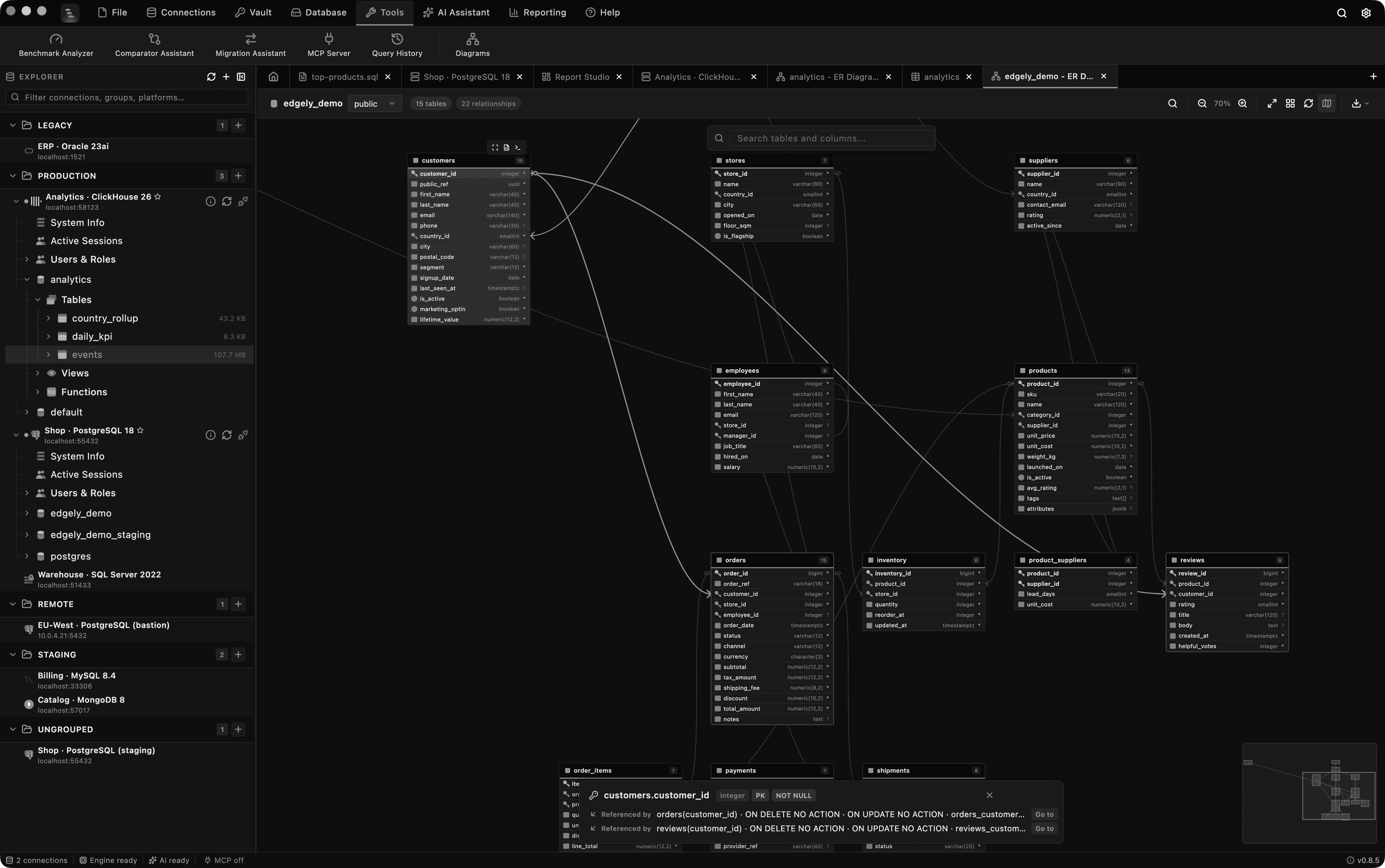Collapse the STAGING group

tap(13, 655)
